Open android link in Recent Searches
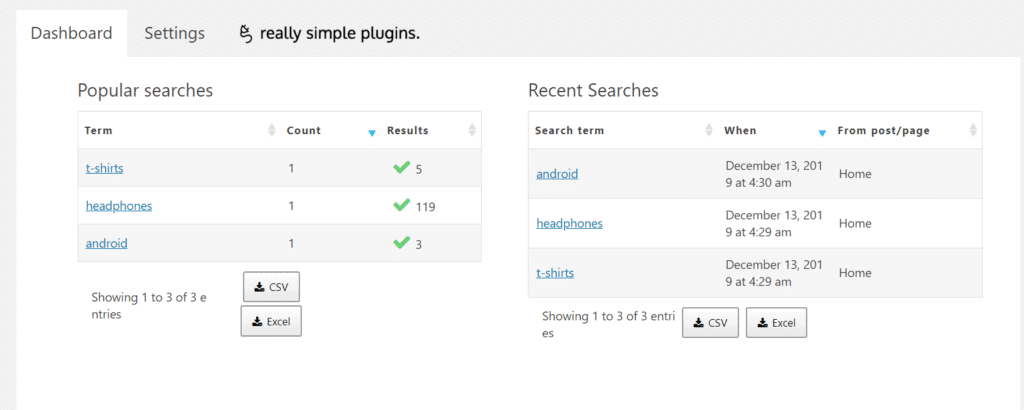This screenshot has height=410, width=1024. coord(557,174)
